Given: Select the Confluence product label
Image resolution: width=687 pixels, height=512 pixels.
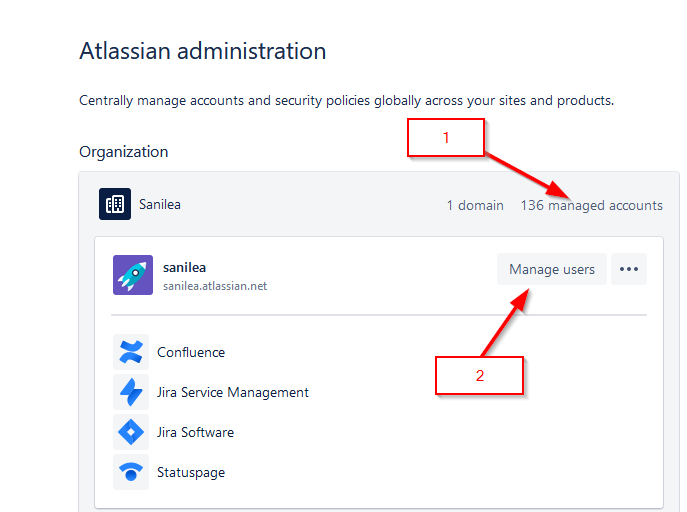Looking at the screenshot, I should click(x=191, y=353).
